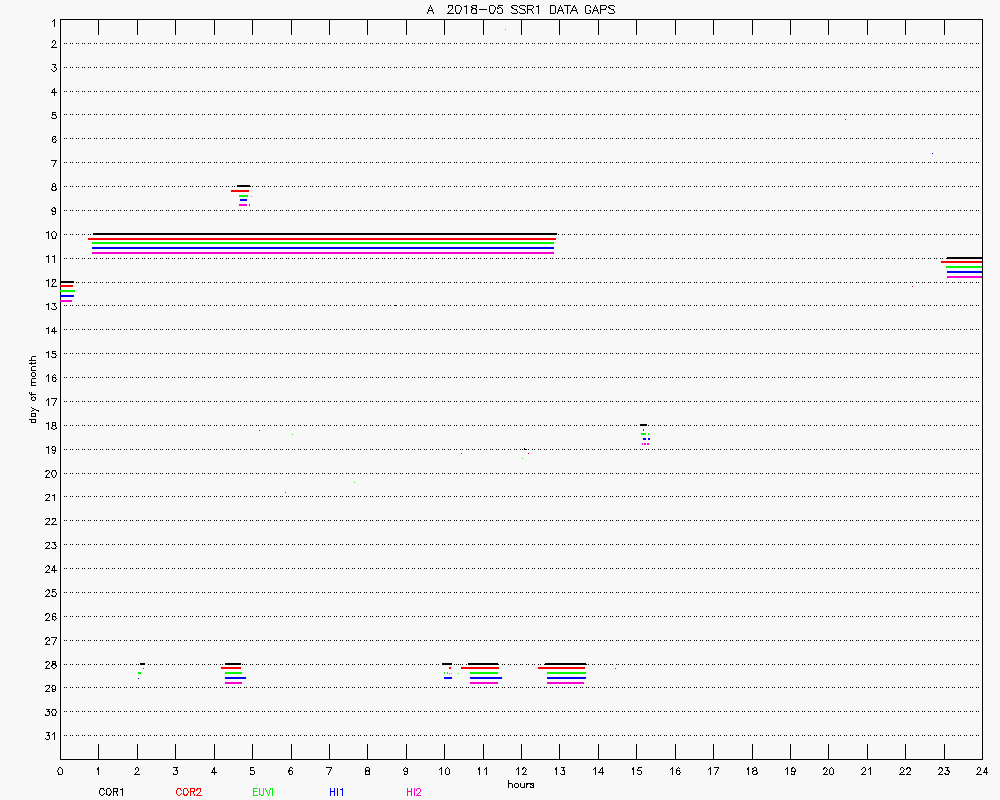Select the blue HI1 legend label
Screen dimensions: 1000x800
pyautogui.click(x=337, y=792)
